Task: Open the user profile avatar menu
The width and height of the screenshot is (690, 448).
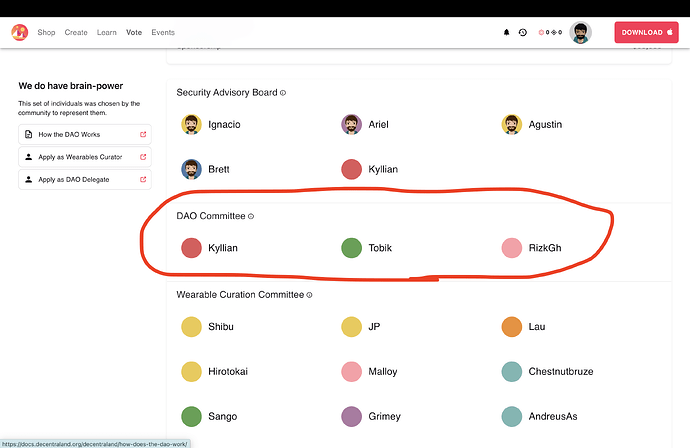Action: pos(580,32)
